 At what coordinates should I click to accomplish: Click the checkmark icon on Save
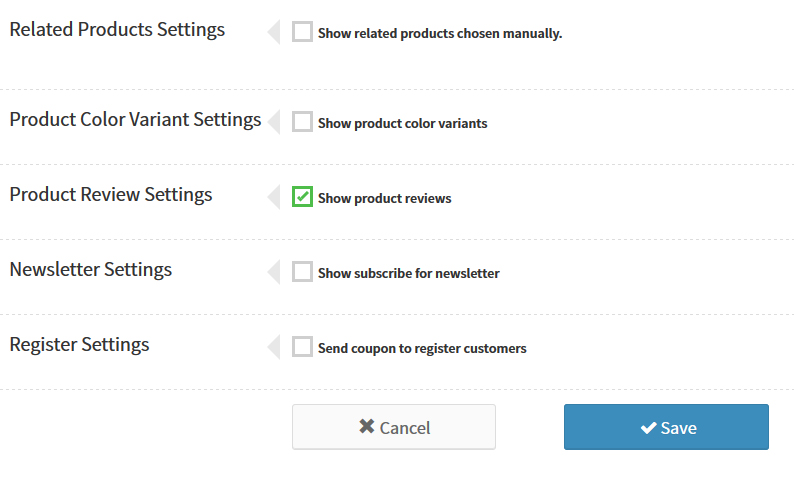click(x=648, y=428)
